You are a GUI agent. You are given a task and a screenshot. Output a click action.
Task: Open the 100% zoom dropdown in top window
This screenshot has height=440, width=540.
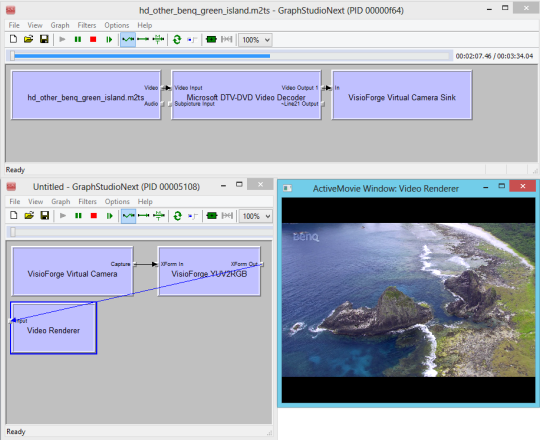pyautogui.click(x=256, y=40)
